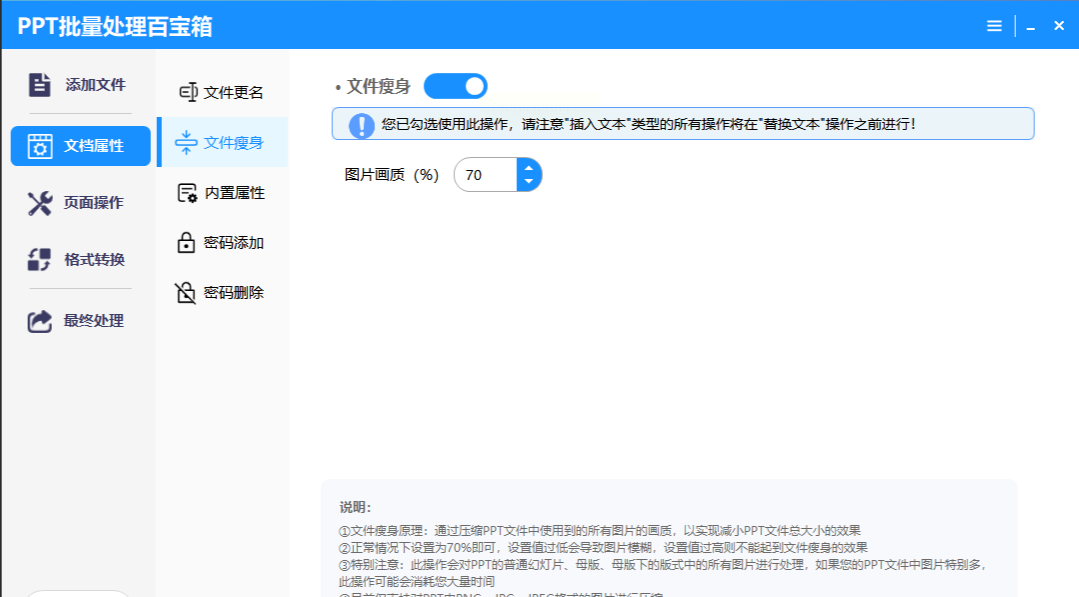Click the 添加文件 document icon
The height and width of the screenshot is (597, 1079).
click(x=39, y=85)
